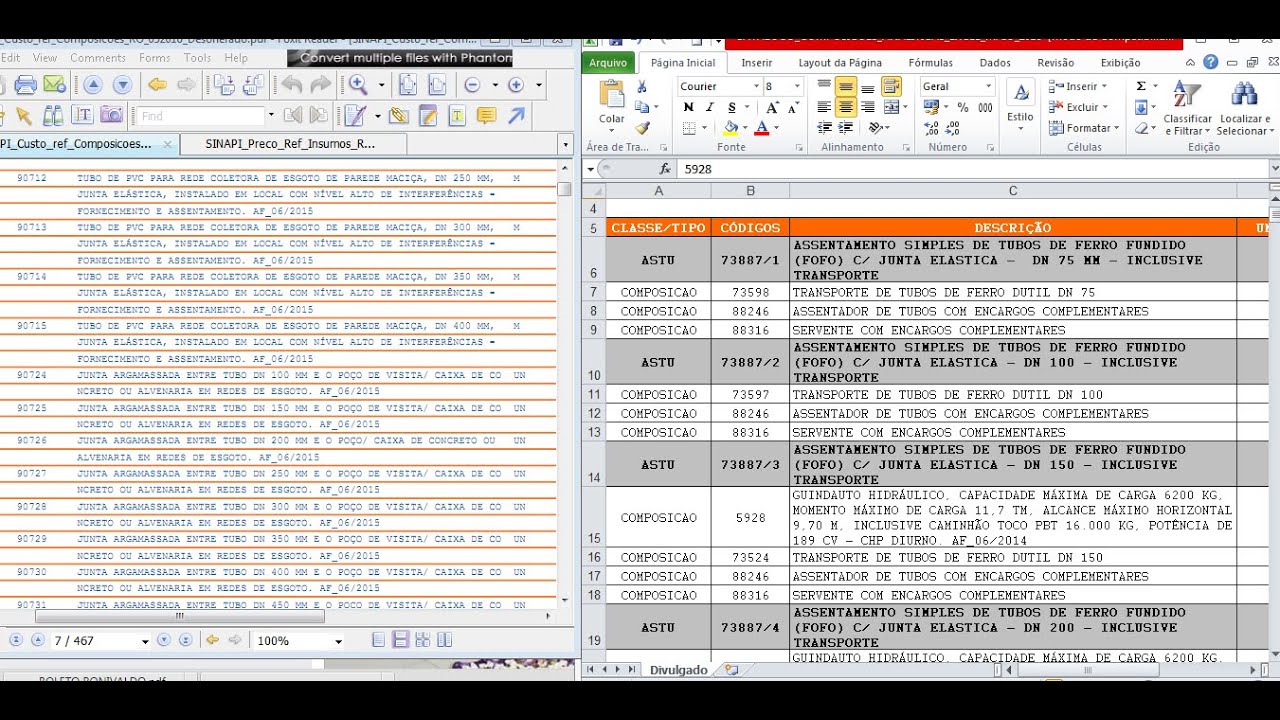Toggle Wrap Text button in Alinhamento group
1280x720 pixels.
point(892,87)
